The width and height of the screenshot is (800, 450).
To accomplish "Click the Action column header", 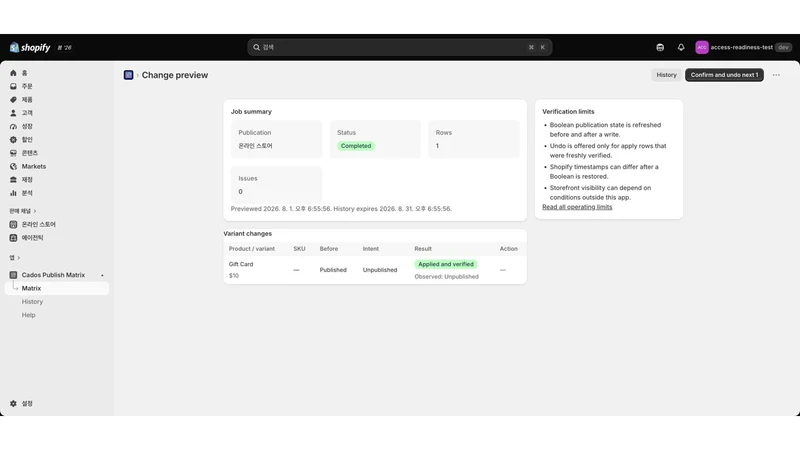I will point(509,249).
